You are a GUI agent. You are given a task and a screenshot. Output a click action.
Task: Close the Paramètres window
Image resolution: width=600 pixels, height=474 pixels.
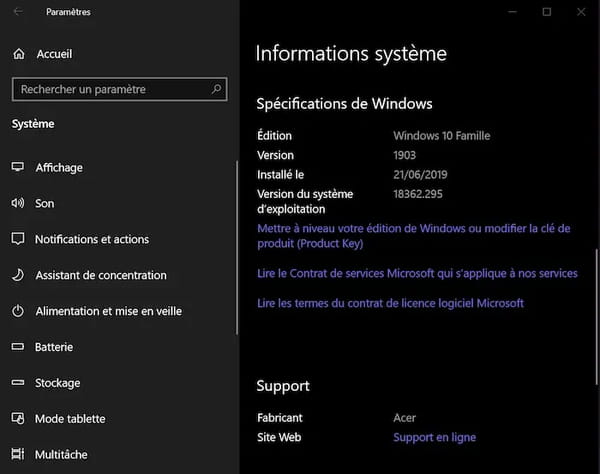(x=581, y=12)
